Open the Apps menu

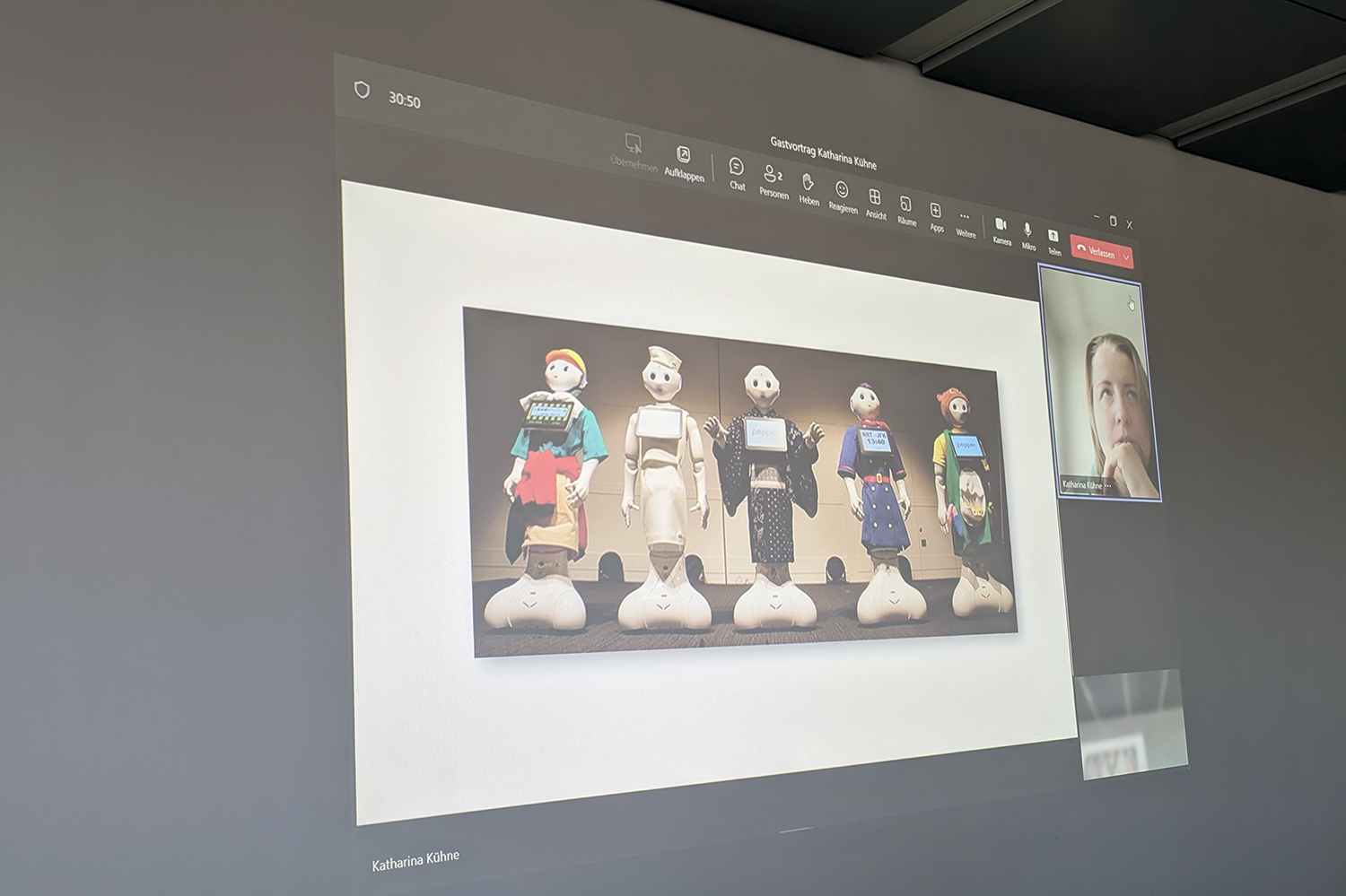(936, 216)
